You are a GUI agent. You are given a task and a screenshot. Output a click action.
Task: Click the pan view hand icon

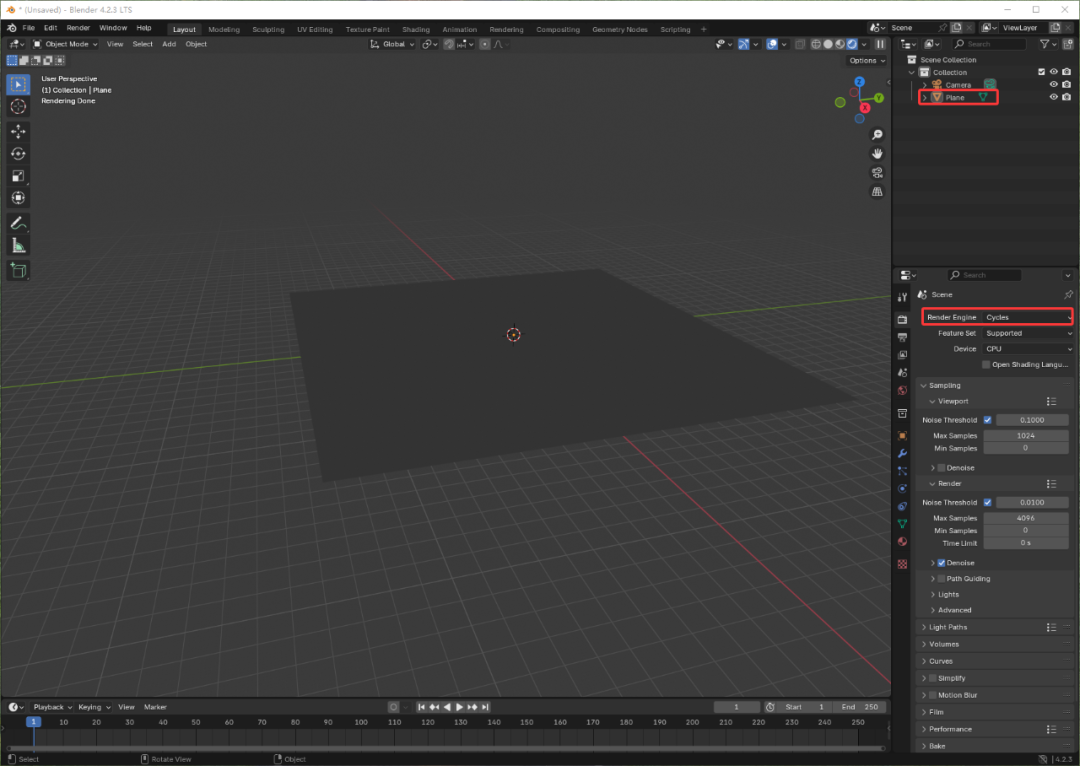click(x=877, y=154)
